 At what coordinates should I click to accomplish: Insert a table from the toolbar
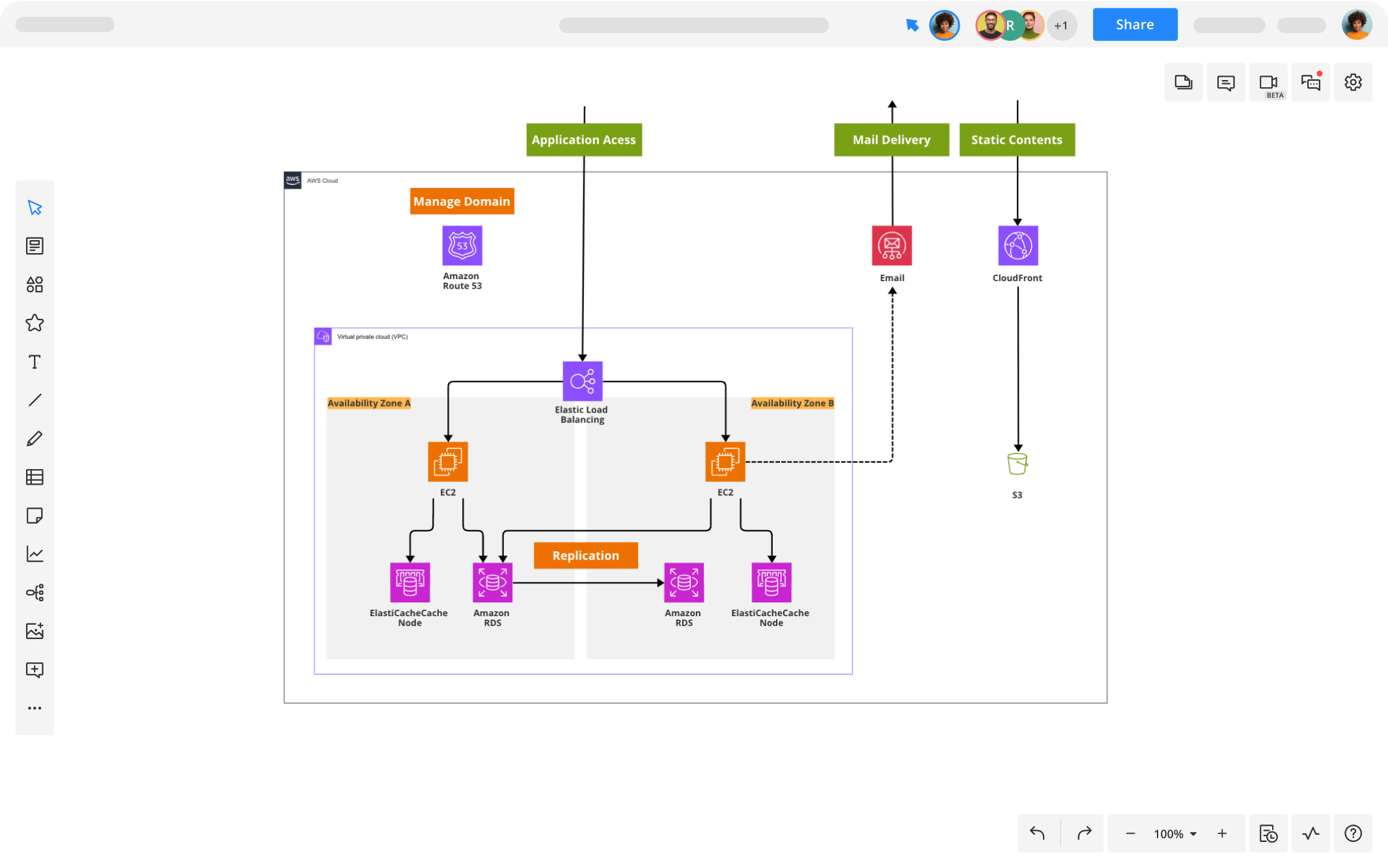click(x=35, y=477)
